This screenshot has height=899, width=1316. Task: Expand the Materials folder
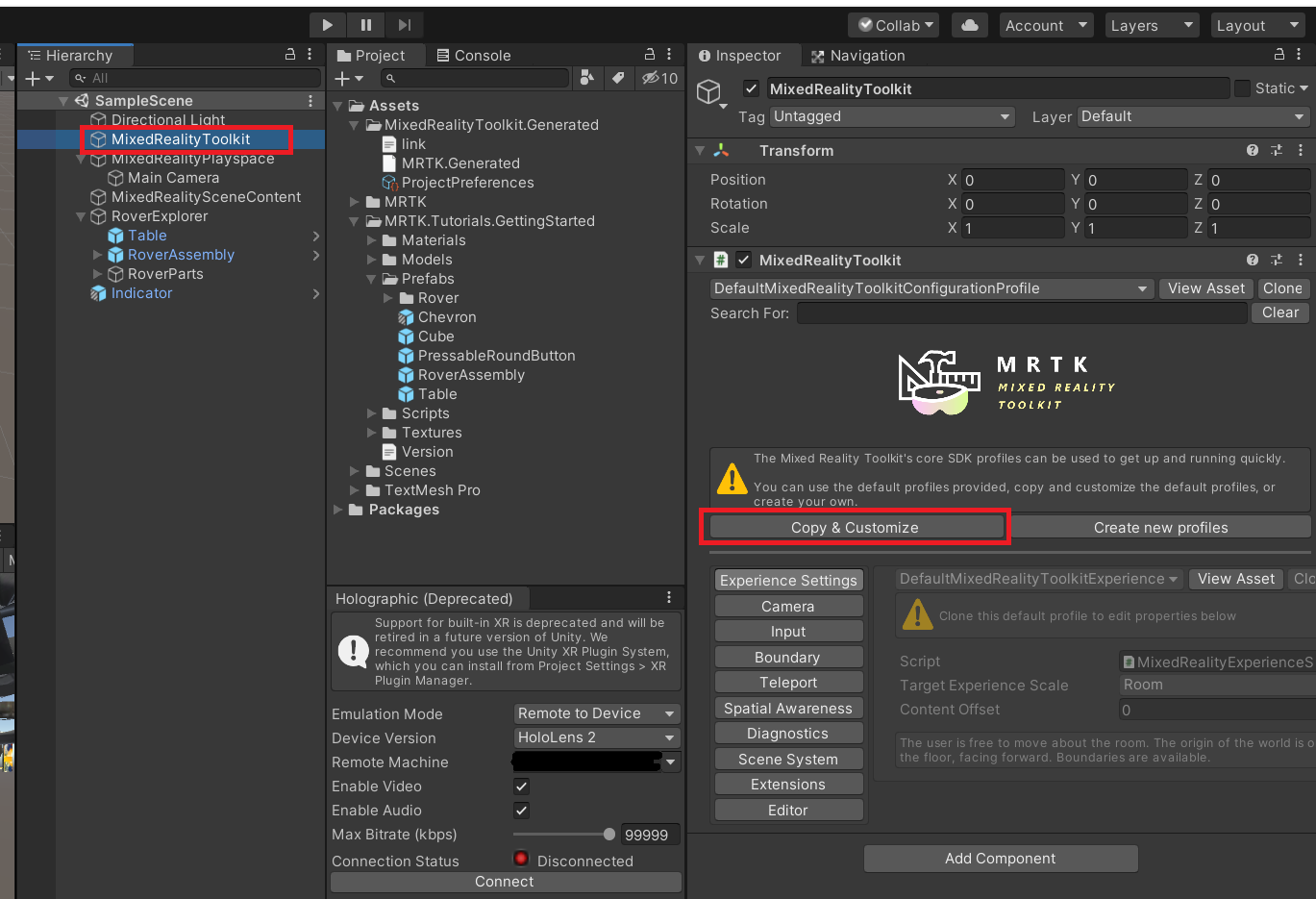tap(372, 240)
